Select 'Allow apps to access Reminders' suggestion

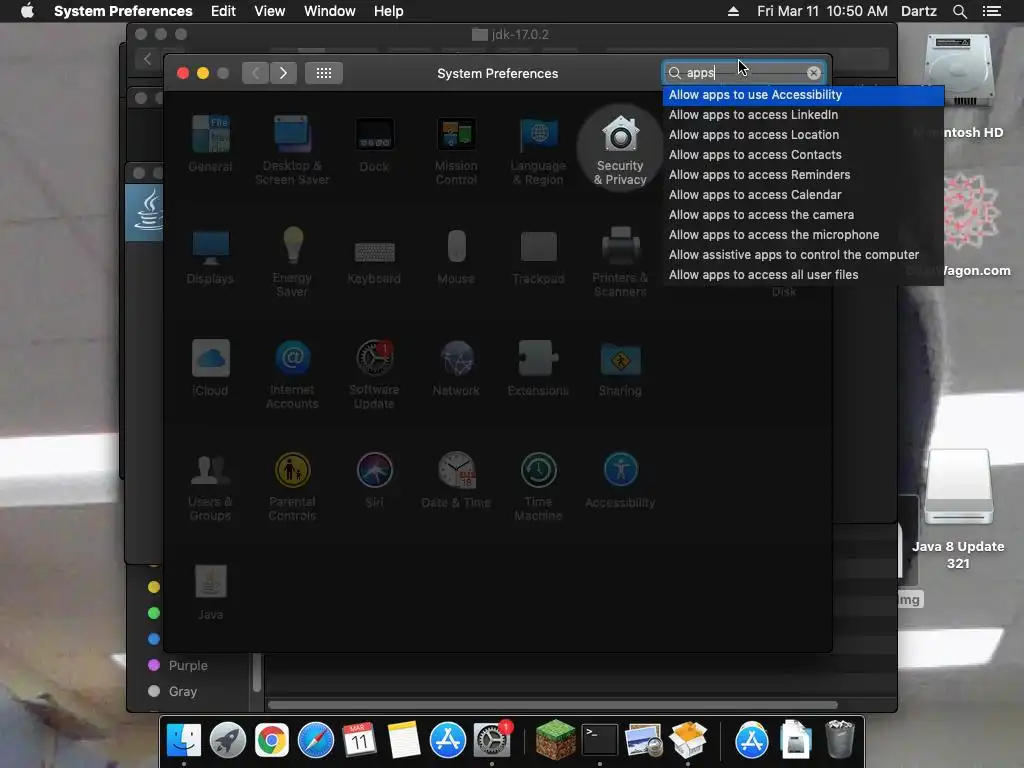click(x=803, y=175)
